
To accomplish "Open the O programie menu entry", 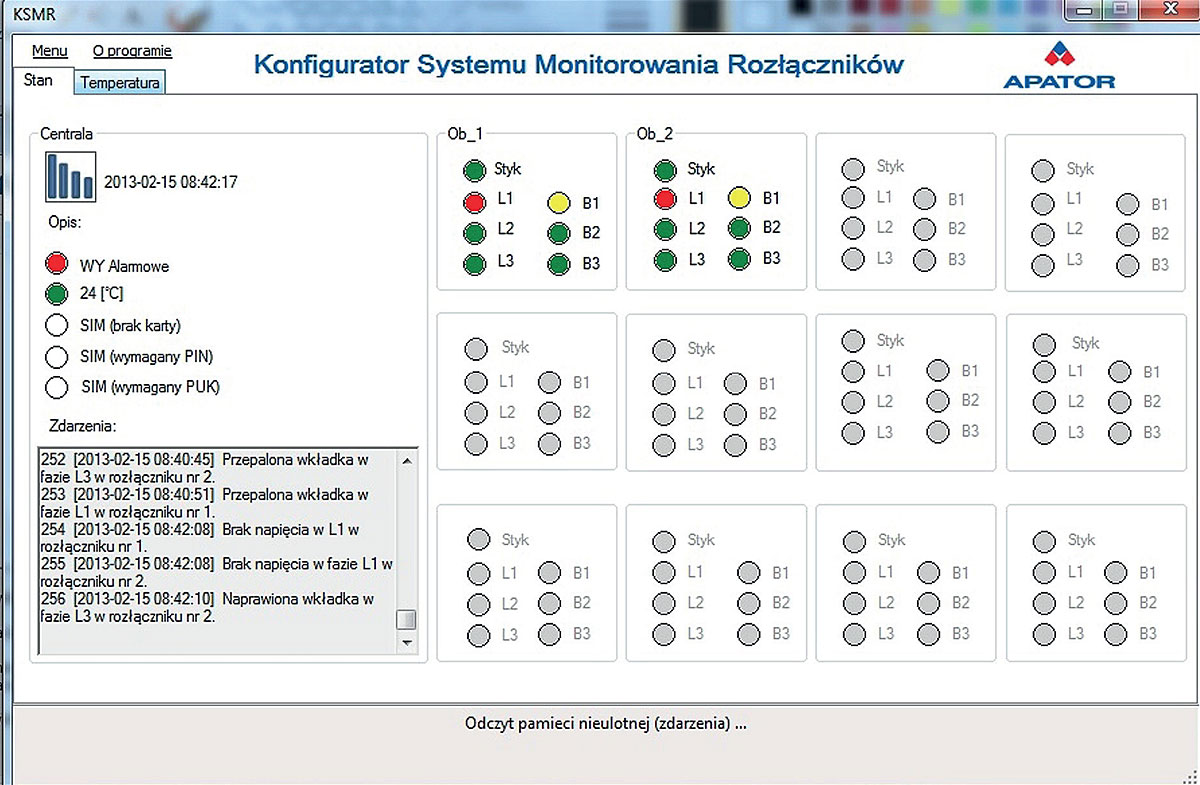I will tap(132, 50).
